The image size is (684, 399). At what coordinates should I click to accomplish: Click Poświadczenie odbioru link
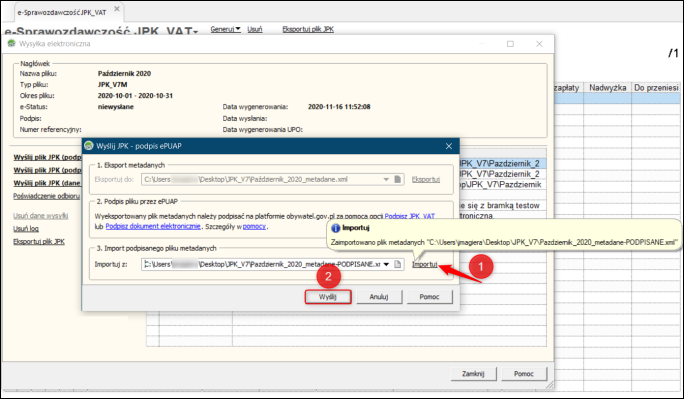(x=47, y=196)
